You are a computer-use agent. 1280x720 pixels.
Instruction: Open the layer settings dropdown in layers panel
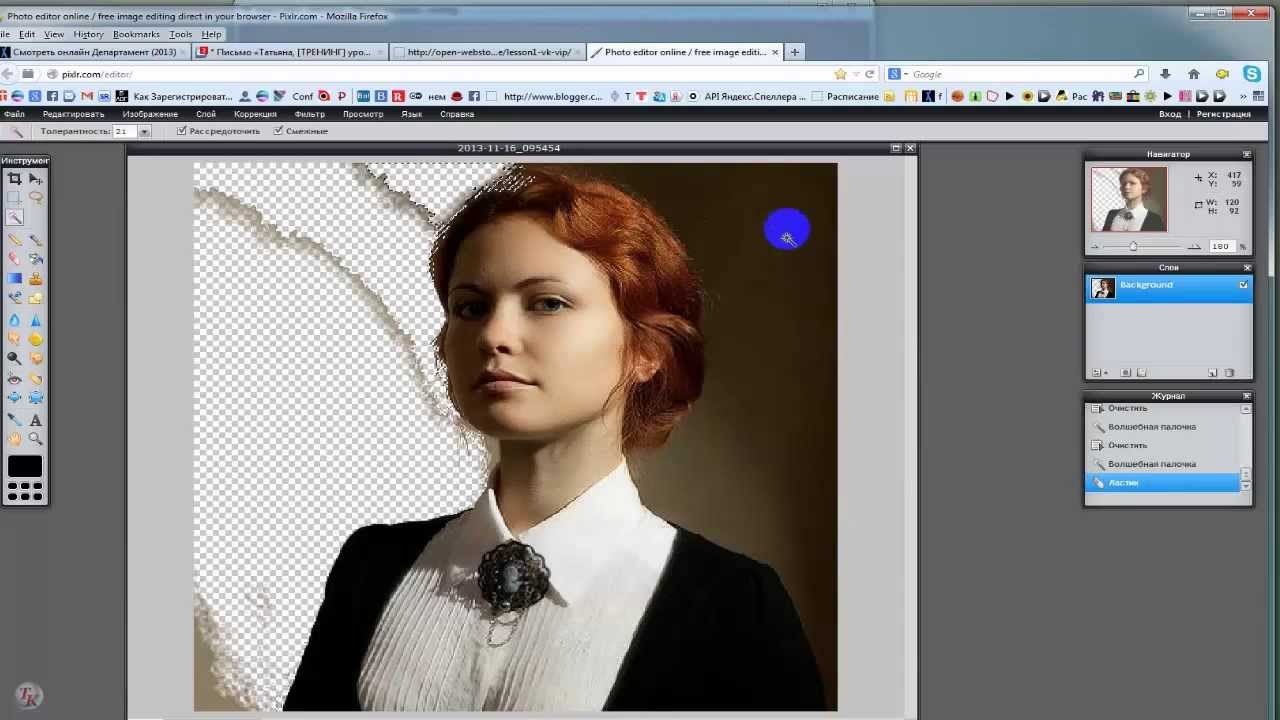pos(1099,373)
